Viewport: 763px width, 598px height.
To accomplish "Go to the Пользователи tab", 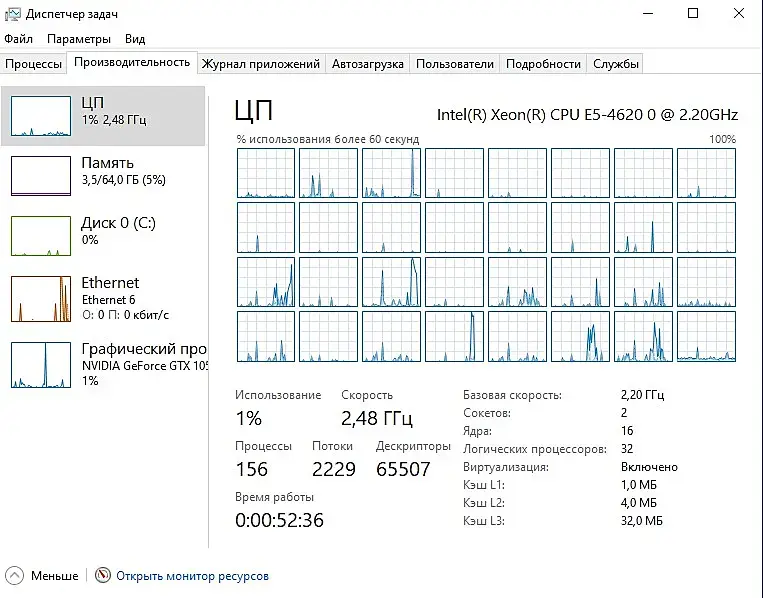I will pyautogui.click(x=454, y=63).
